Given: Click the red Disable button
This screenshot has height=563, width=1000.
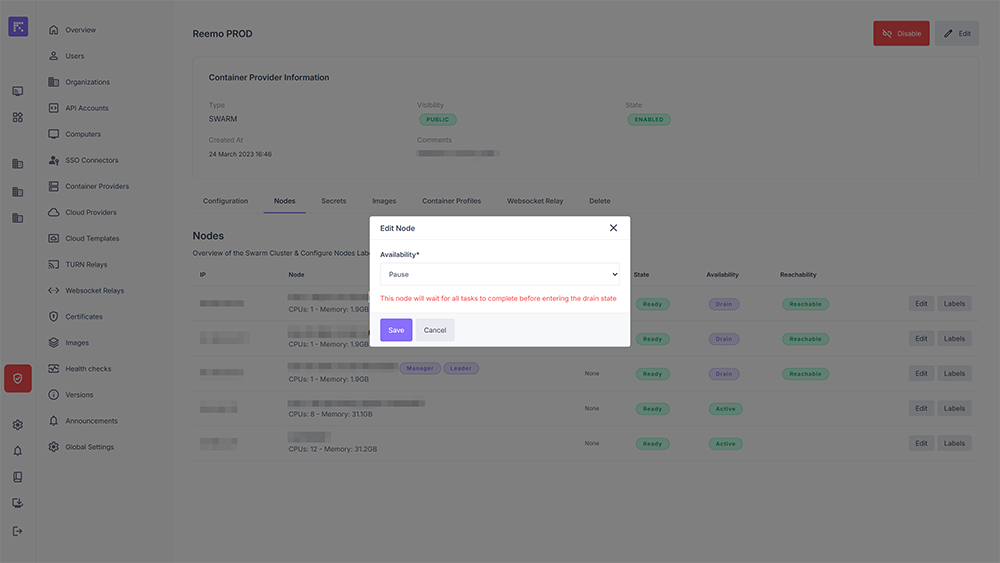Looking at the screenshot, I should click(901, 34).
